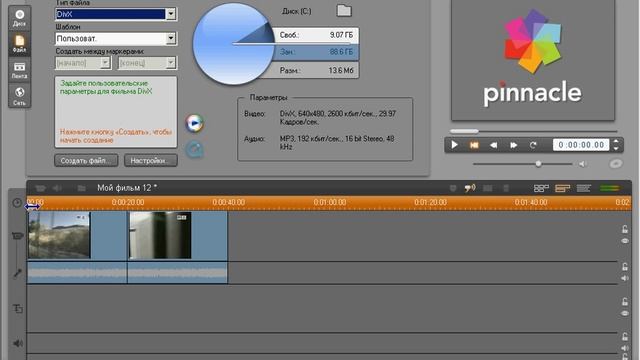
Task: Click the green audio level meter
Action: (610, 188)
